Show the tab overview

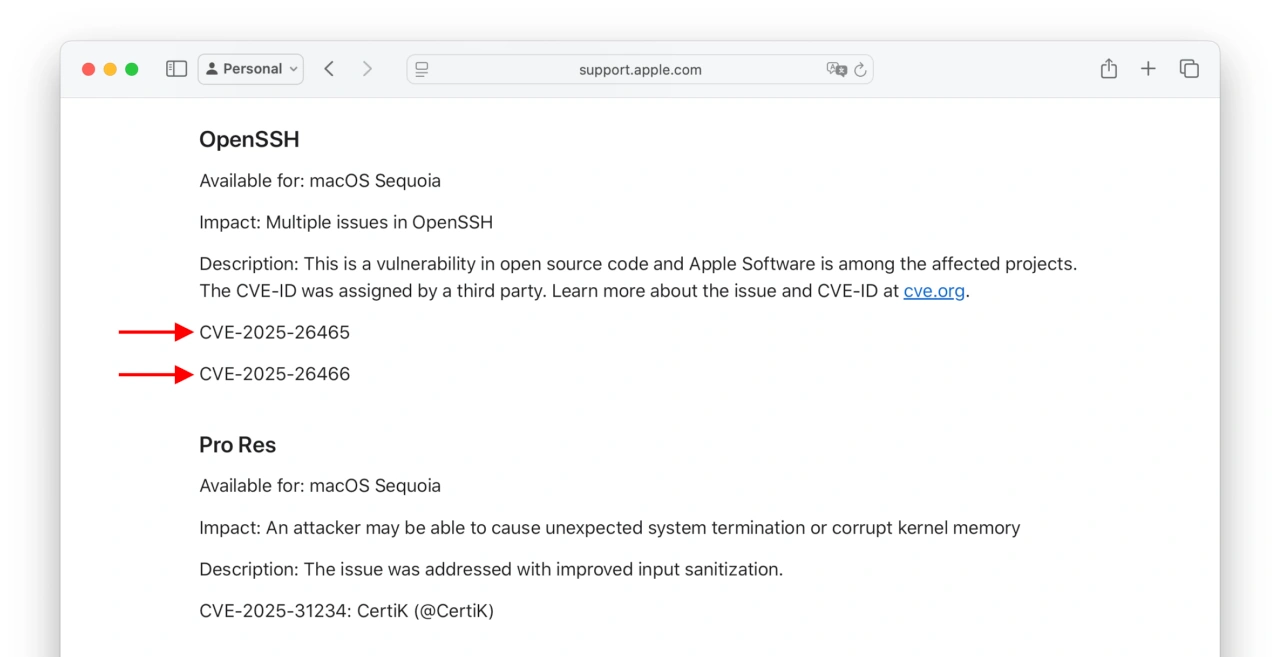click(1189, 69)
